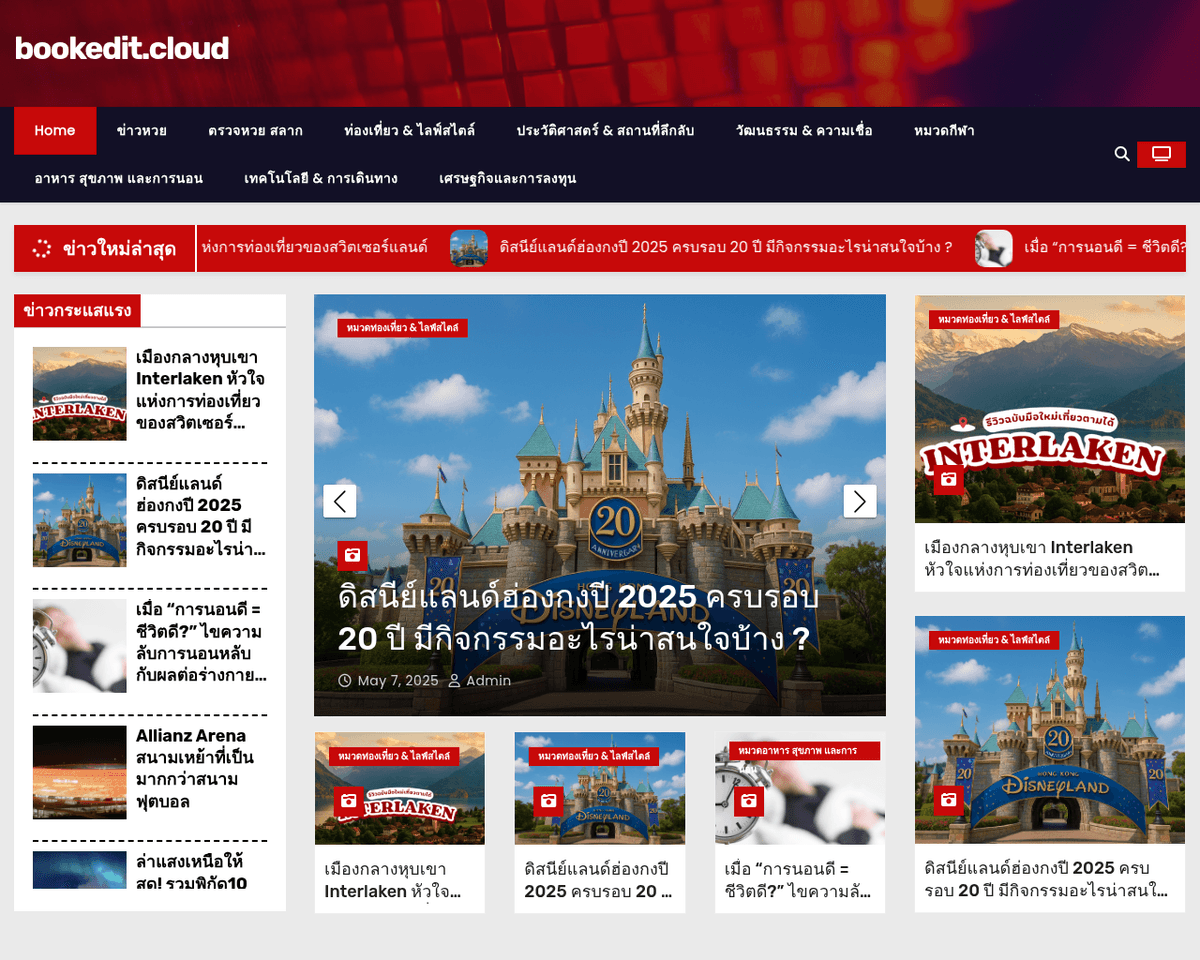
Task: Click Disneyland thumbnail icon in news ticker
Action: [x=469, y=248]
